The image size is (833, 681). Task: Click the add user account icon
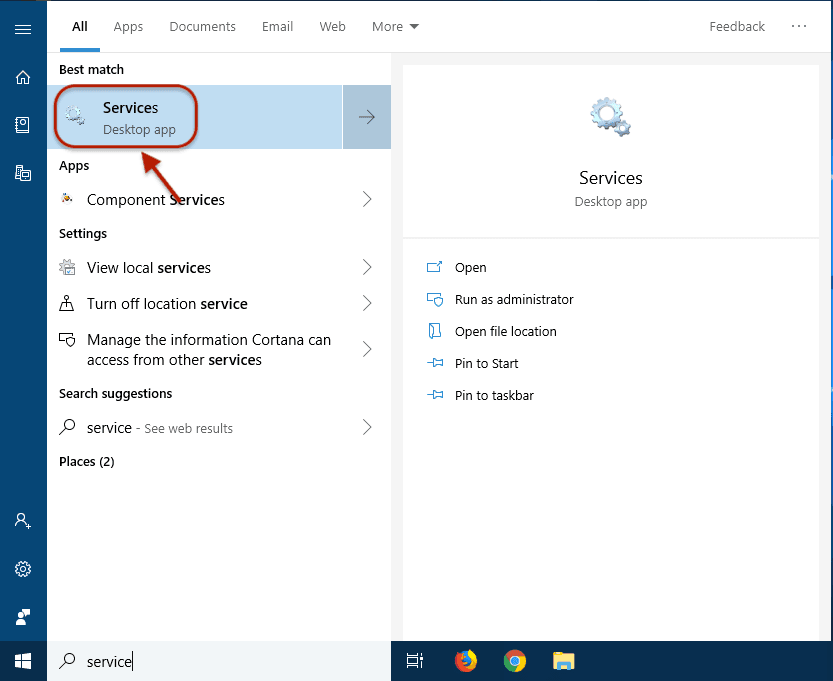click(23, 521)
